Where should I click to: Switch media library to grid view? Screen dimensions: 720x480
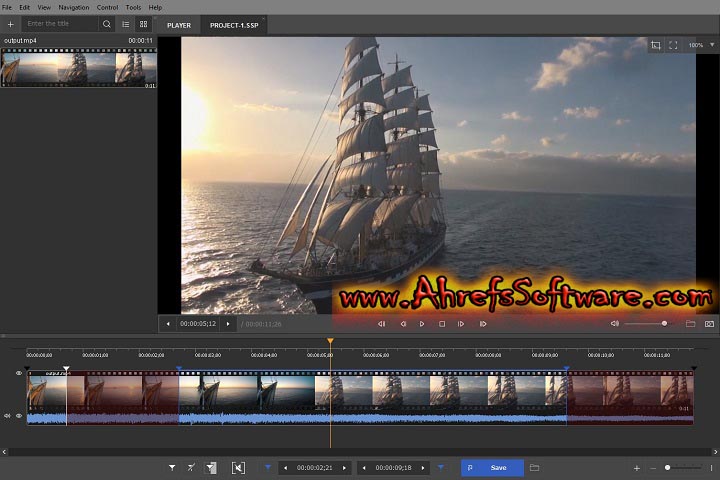tap(144, 23)
